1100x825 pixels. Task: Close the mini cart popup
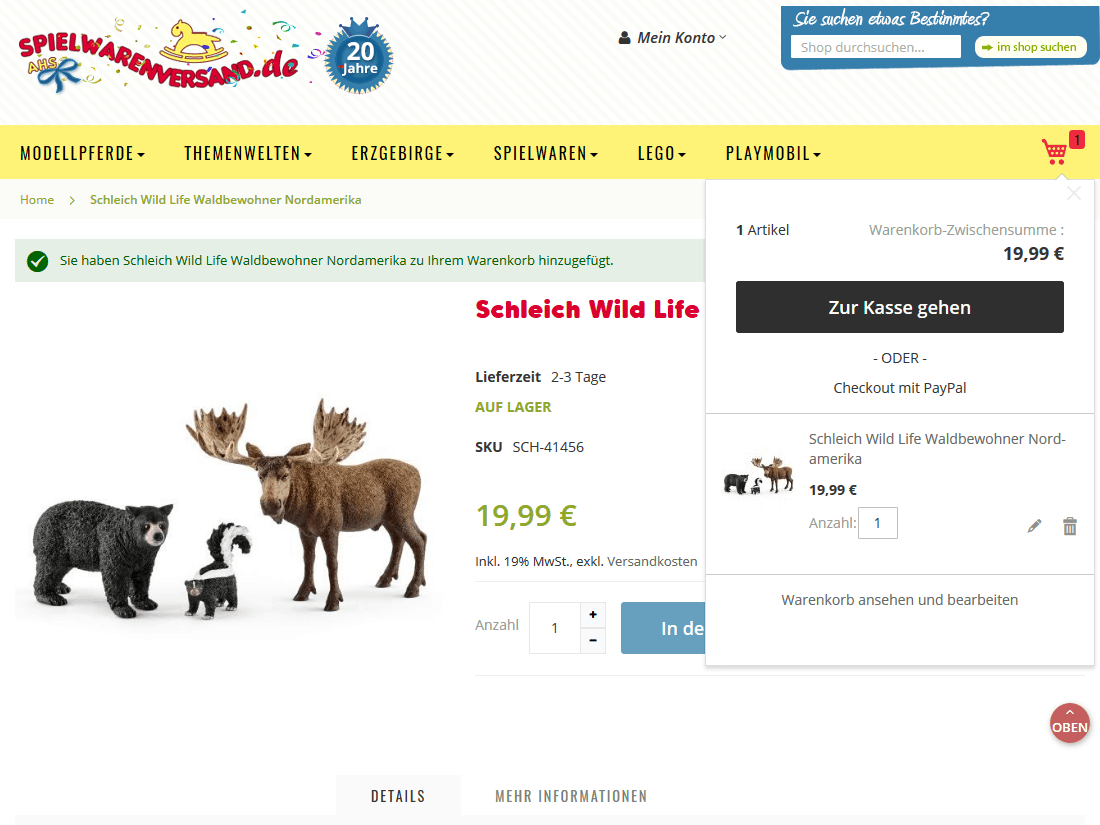coord(1073,194)
